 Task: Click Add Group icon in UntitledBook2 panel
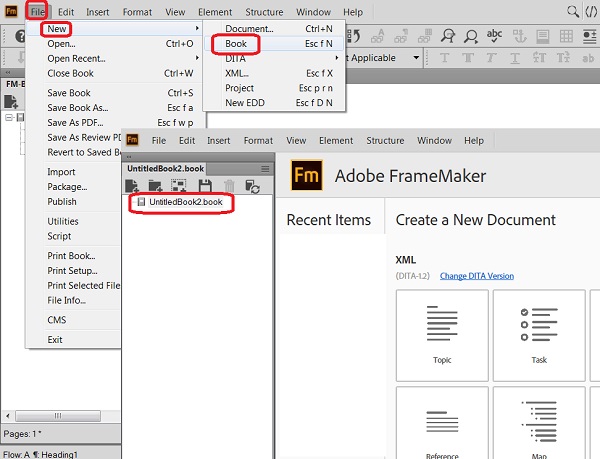[x=179, y=186]
